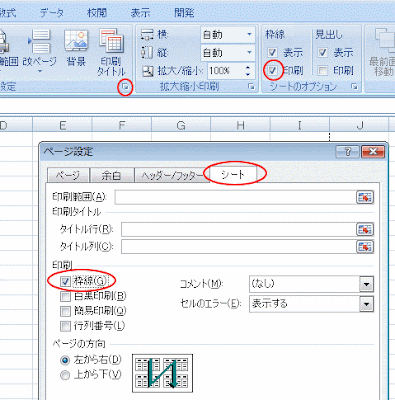Open the シートのオプション dialog launcher

point(354,87)
